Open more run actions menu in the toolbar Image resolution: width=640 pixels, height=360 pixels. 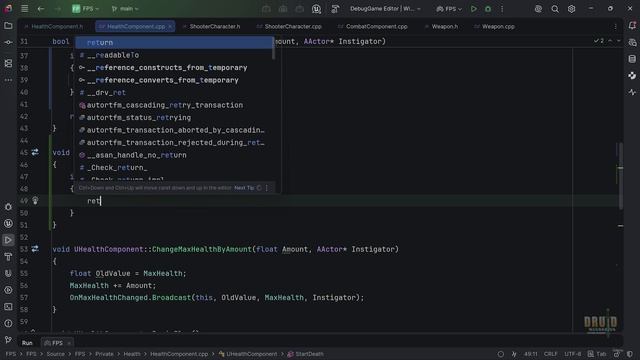(502, 9)
